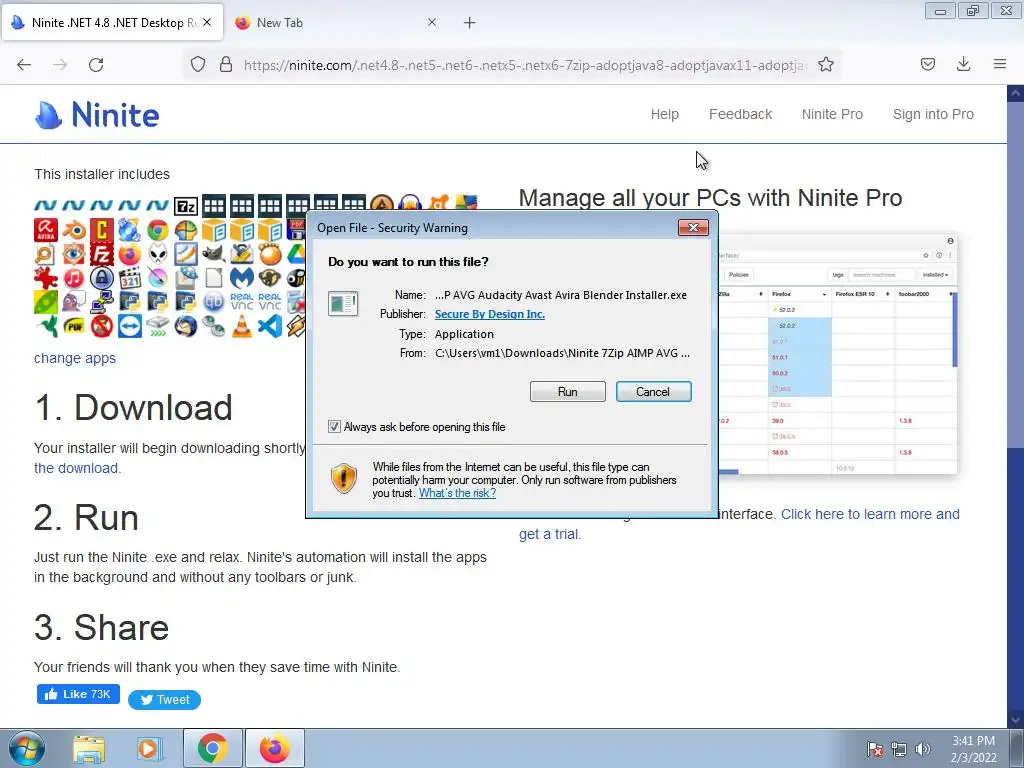Click the Chrome icon in installer list

[x=157, y=230]
